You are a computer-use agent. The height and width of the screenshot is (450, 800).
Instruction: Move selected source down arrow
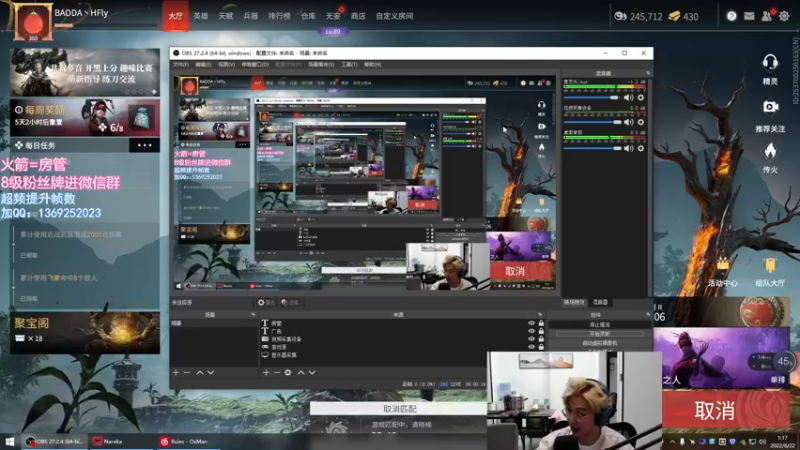tap(312, 372)
